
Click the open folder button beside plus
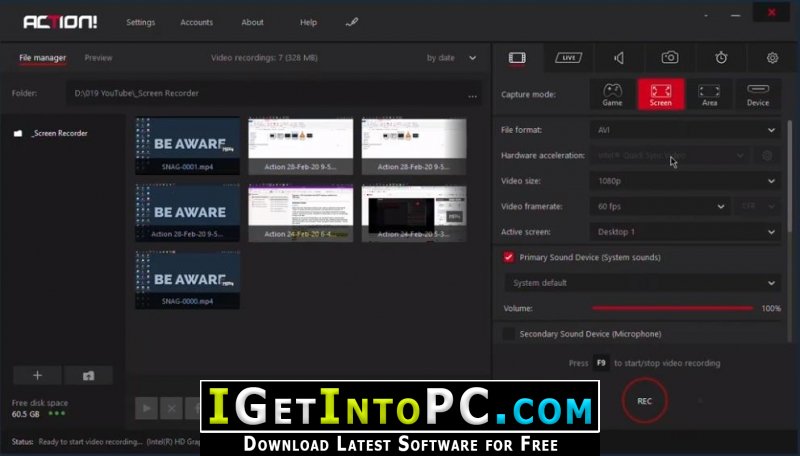pos(88,375)
